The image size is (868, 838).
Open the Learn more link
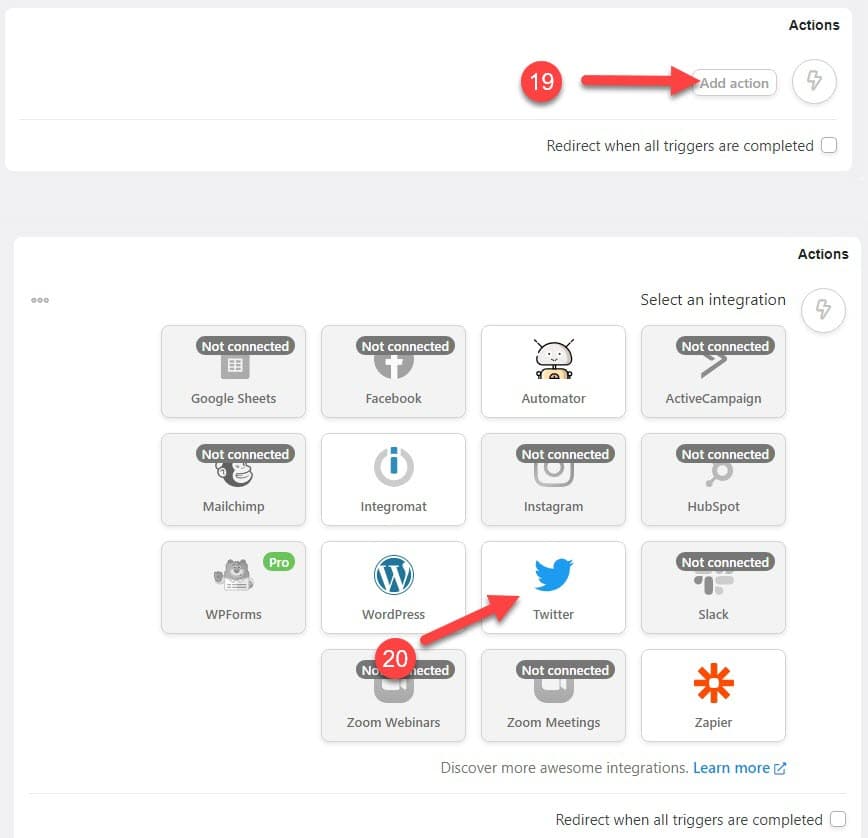coord(739,768)
